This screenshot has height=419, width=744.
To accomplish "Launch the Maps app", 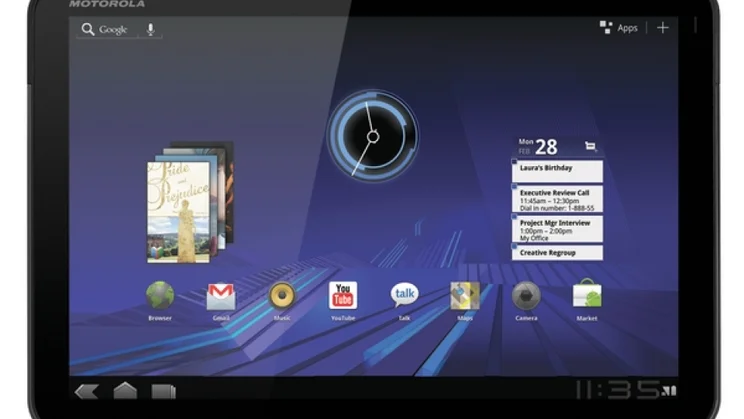I will 465,296.
